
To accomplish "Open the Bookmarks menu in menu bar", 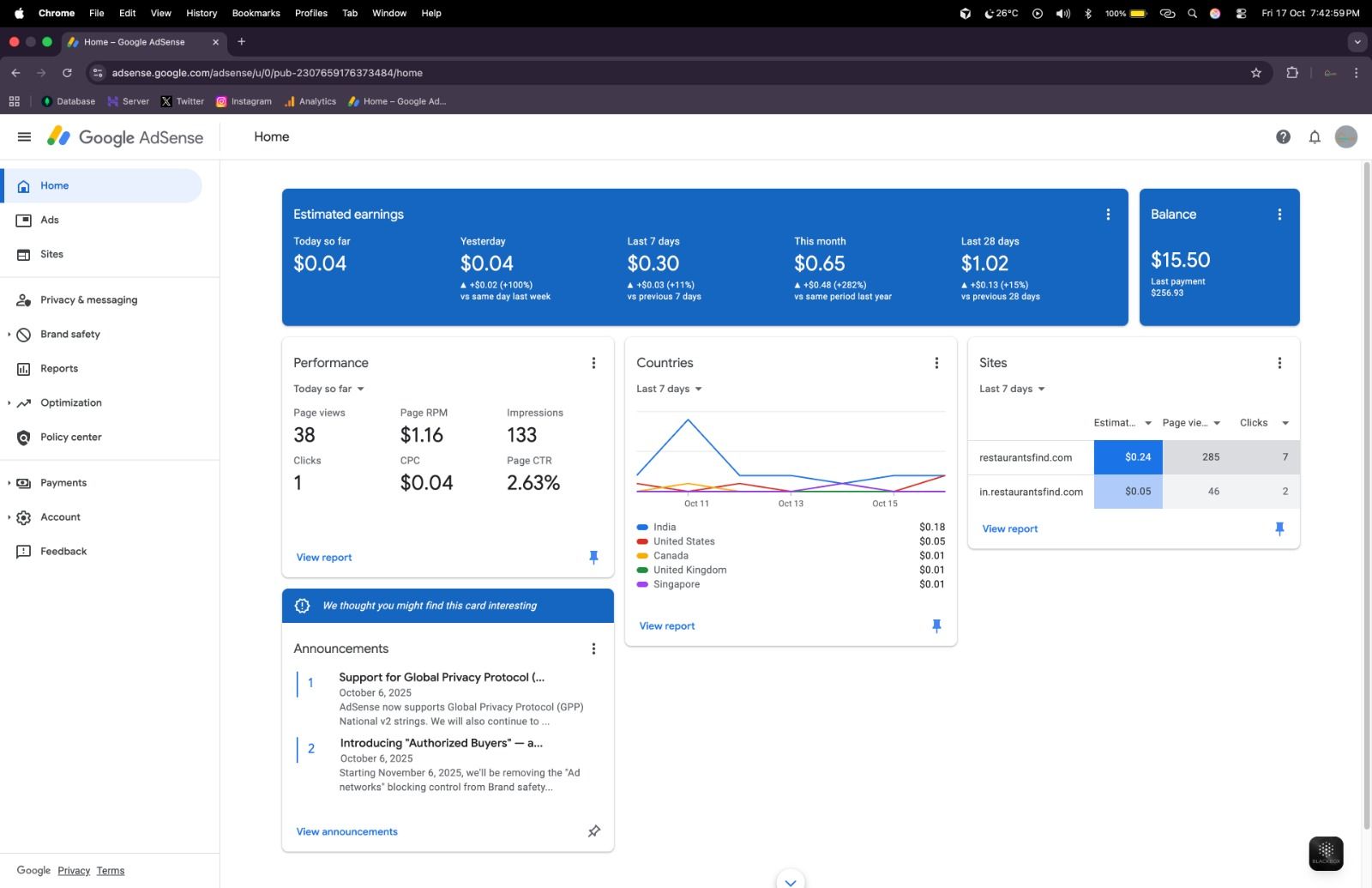I will (256, 13).
